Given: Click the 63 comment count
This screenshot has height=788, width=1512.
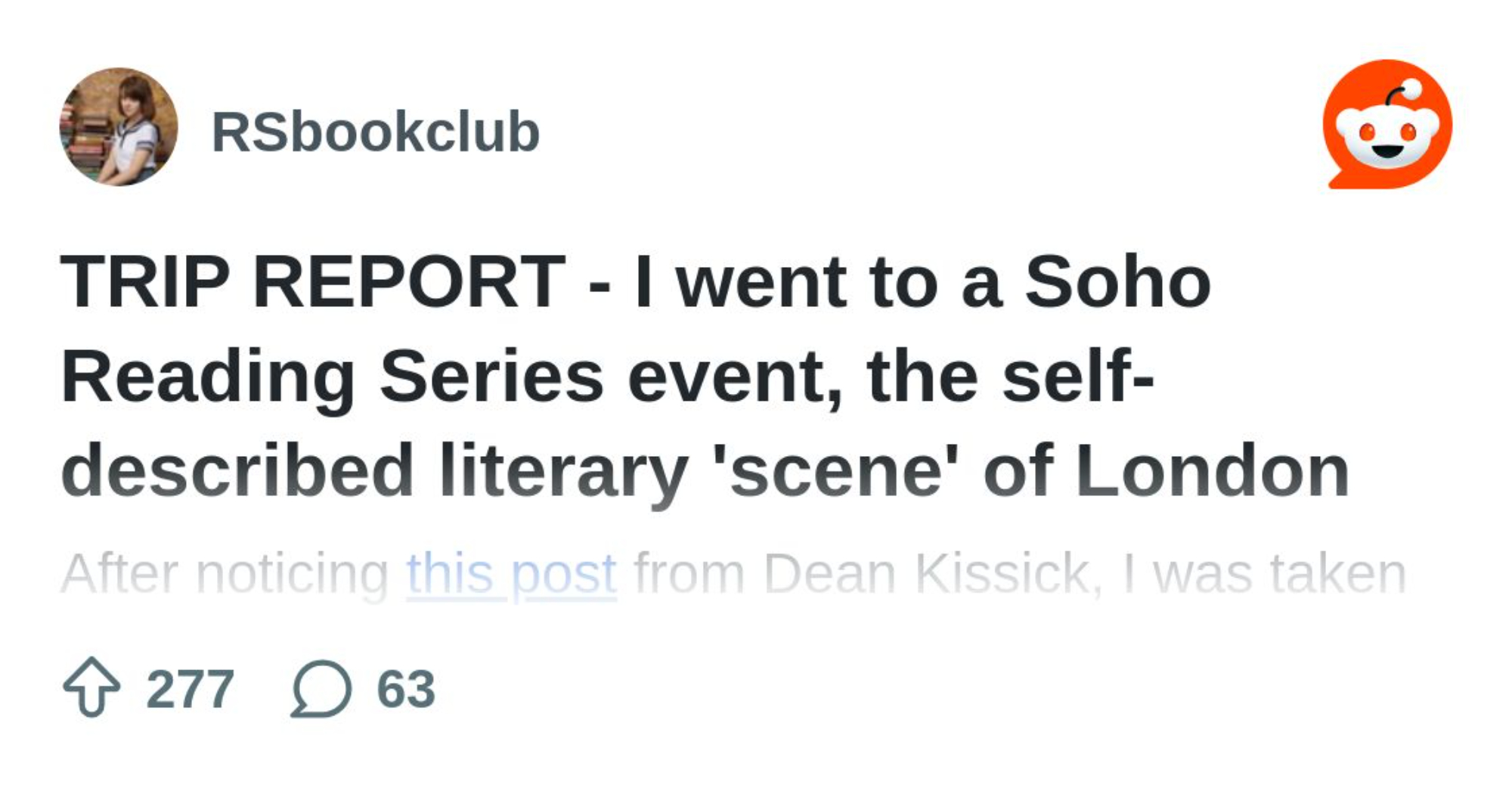Looking at the screenshot, I should [406, 689].
